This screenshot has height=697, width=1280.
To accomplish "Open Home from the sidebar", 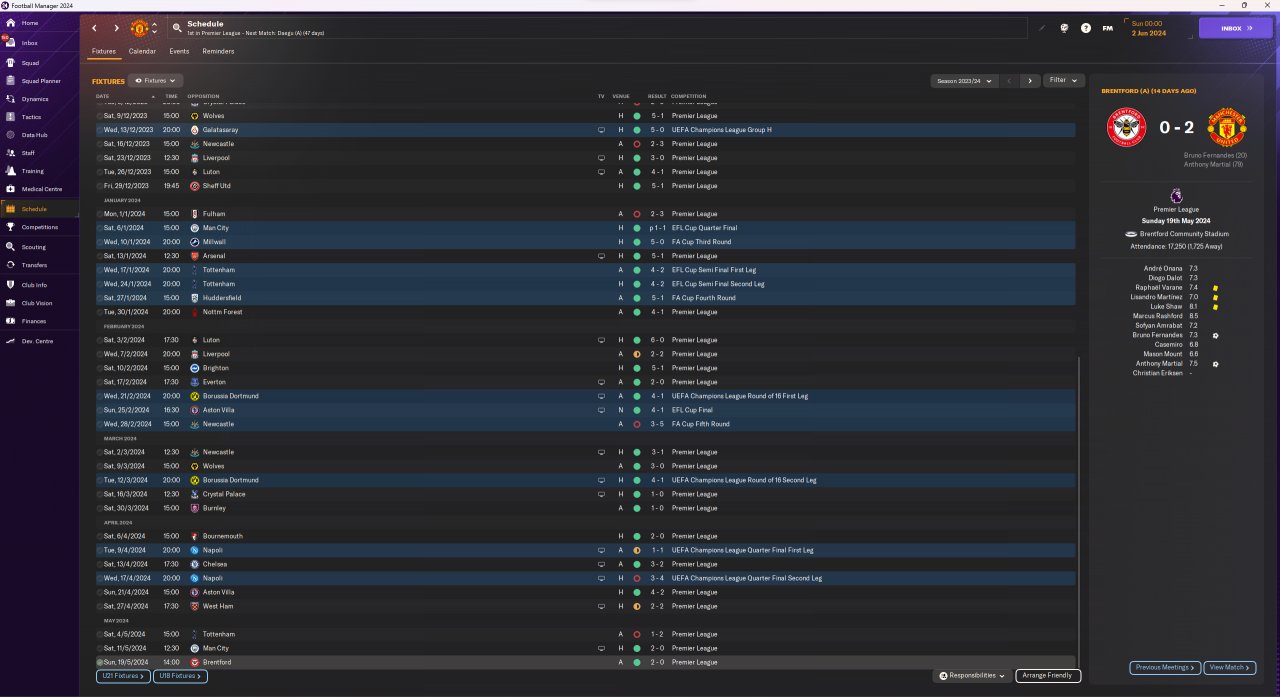I will coord(30,23).
